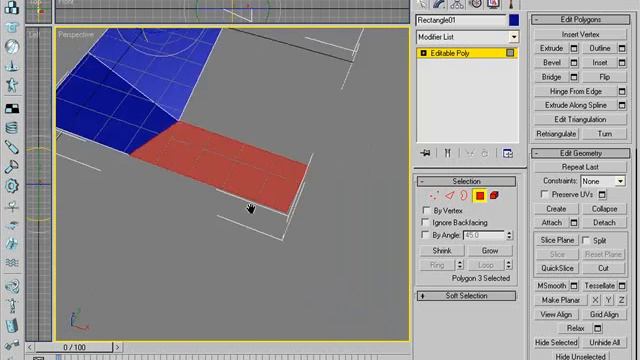The width and height of the screenshot is (640, 360).
Task: Click the Grow selection button
Action: [490, 251]
